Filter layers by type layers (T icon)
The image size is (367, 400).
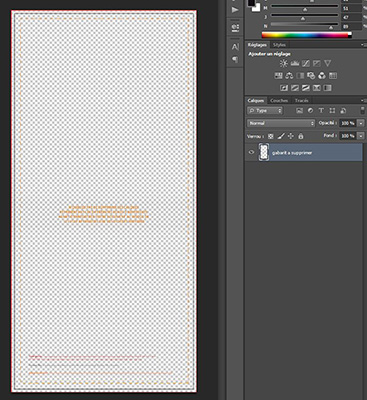pos(321,111)
